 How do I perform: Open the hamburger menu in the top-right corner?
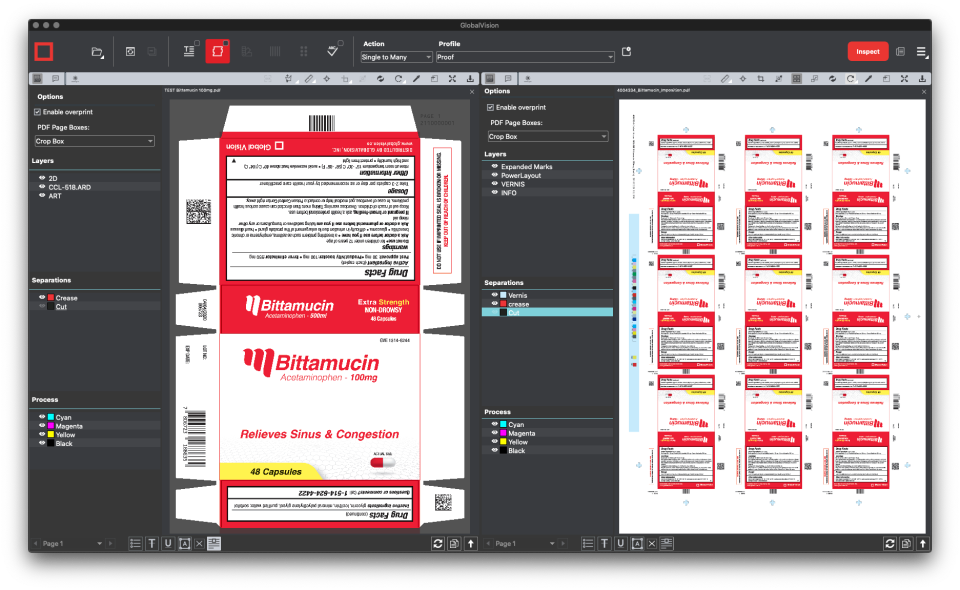[x=922, y=51]
